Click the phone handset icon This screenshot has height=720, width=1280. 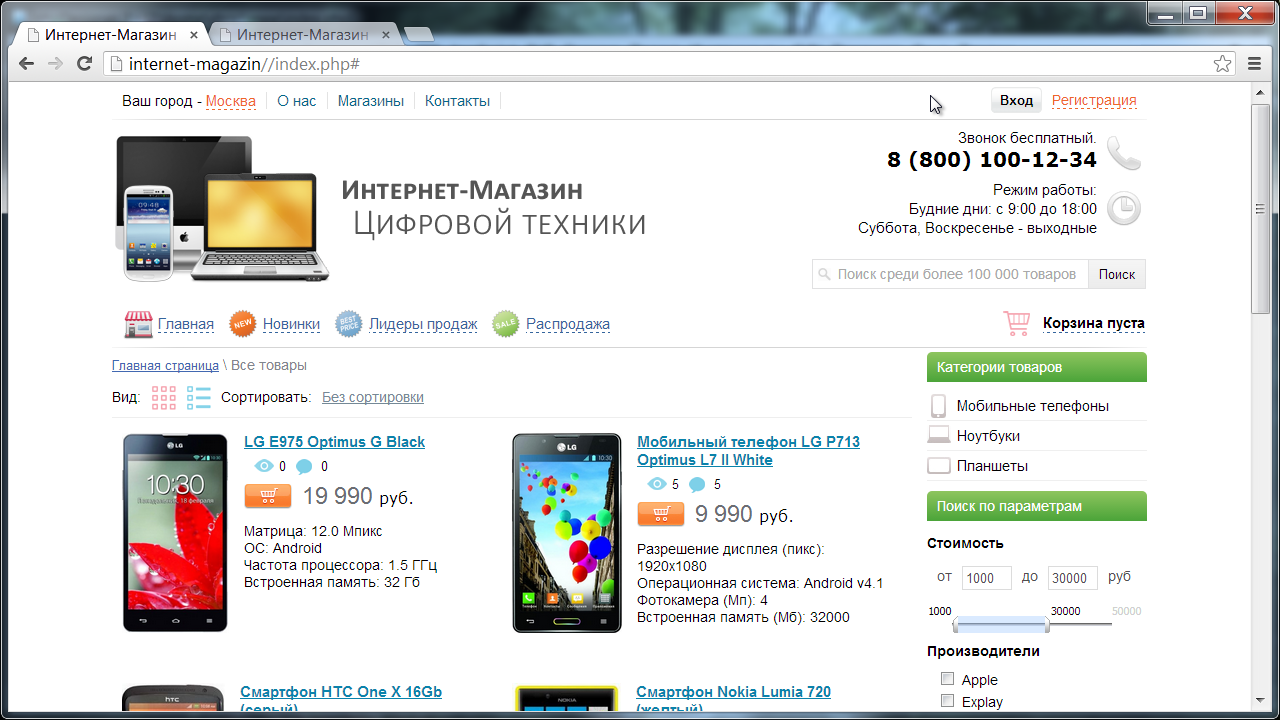pos(1124,153)
